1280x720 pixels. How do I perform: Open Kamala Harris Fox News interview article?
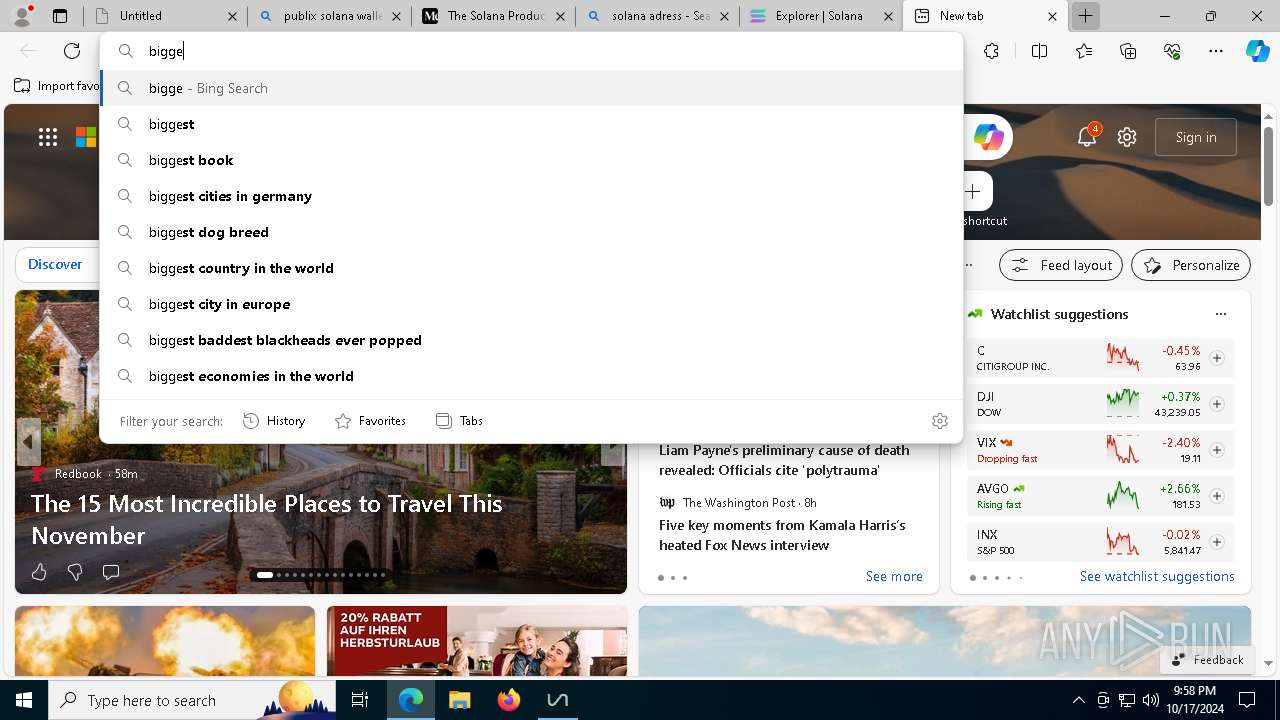782,535
